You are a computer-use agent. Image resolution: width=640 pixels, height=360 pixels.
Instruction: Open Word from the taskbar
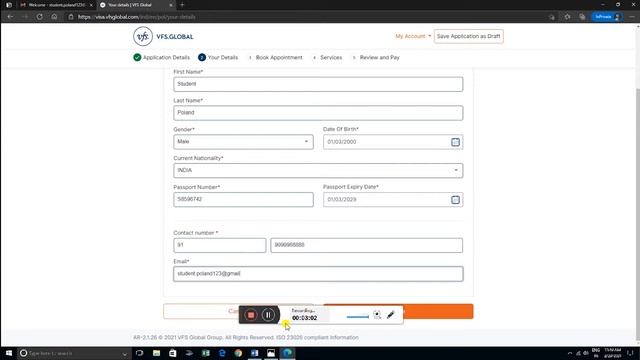255,353
